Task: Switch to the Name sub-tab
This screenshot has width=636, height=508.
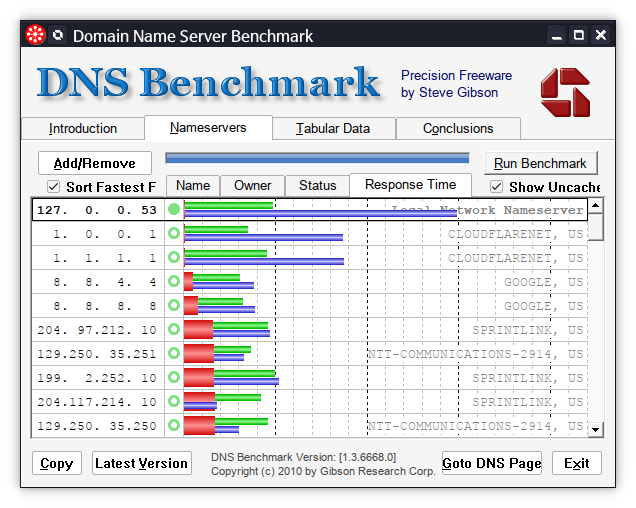Action: pyautogui.click(x=193, y=186)
